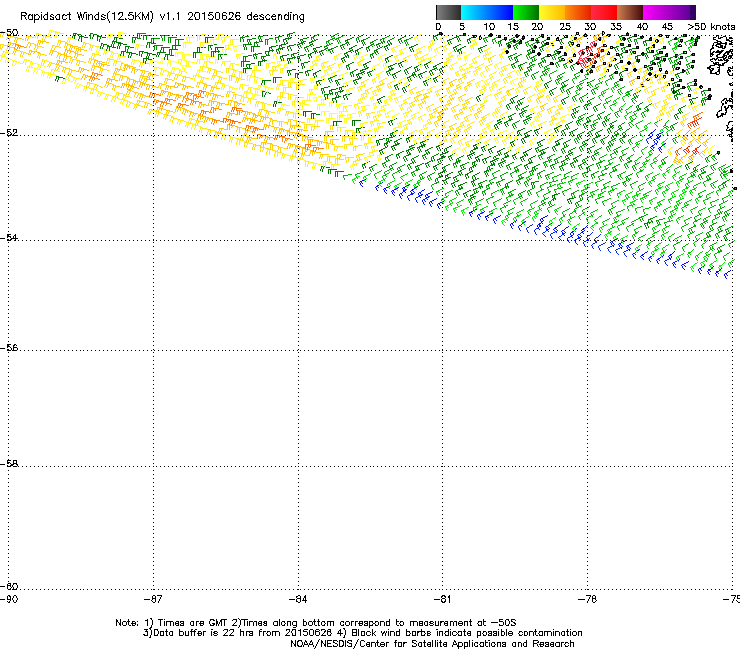
Task: Click the '-50' latitude axis label
Action: (x=9, y=33)
